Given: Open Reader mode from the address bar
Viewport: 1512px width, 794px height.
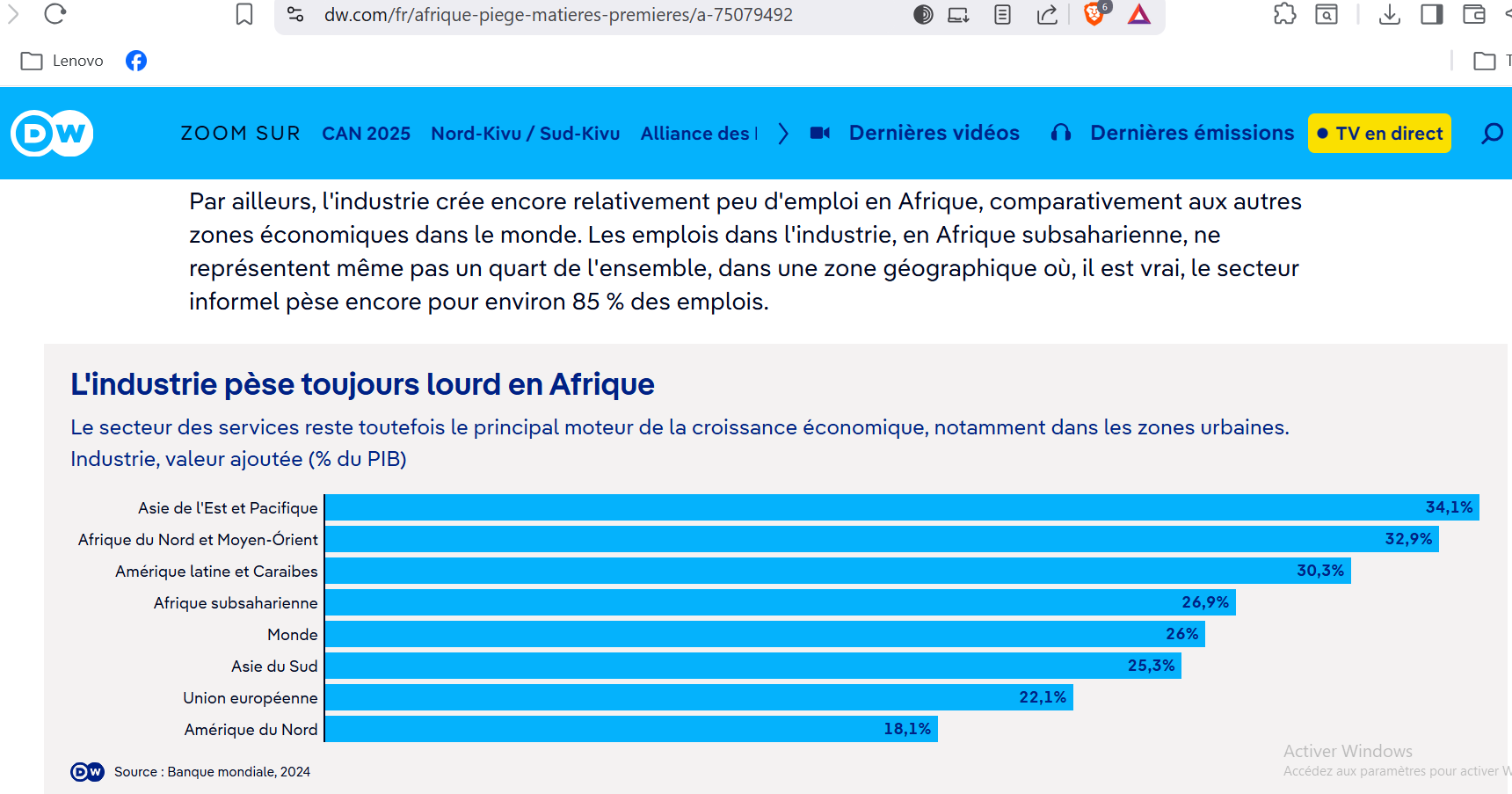Looking at the screenshot, I should 1002,14.
